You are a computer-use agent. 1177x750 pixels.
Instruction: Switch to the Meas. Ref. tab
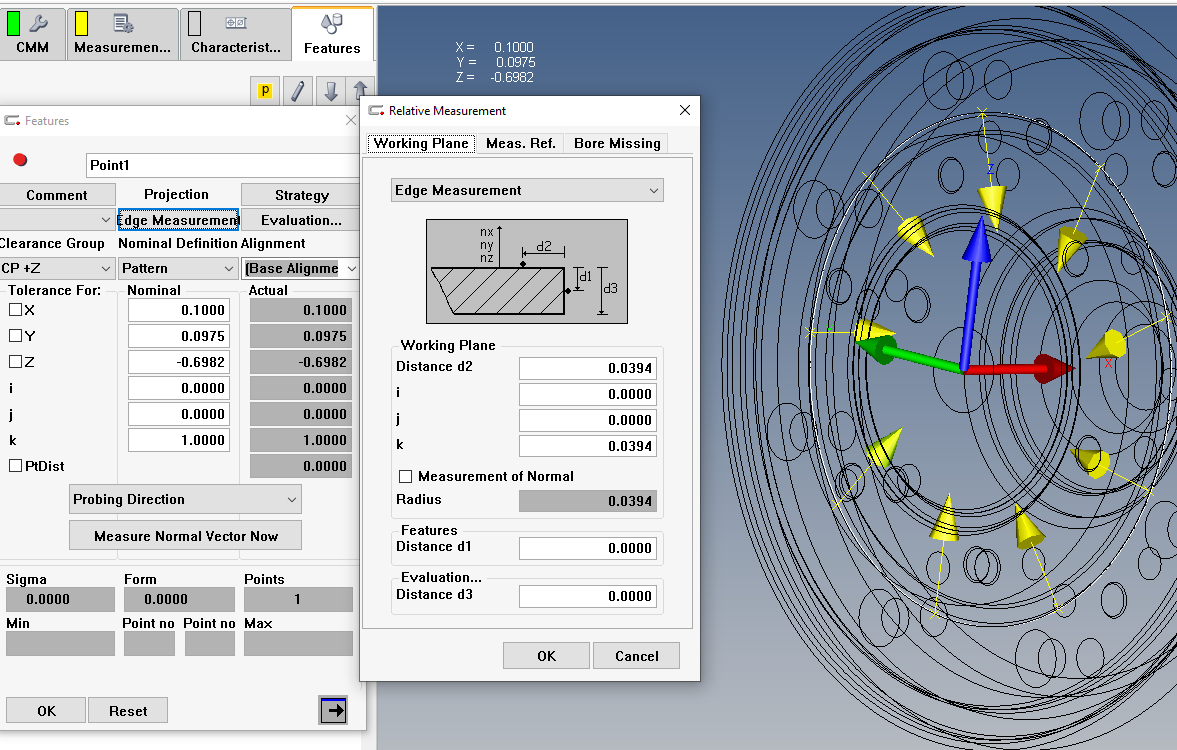tap(520, 143)
